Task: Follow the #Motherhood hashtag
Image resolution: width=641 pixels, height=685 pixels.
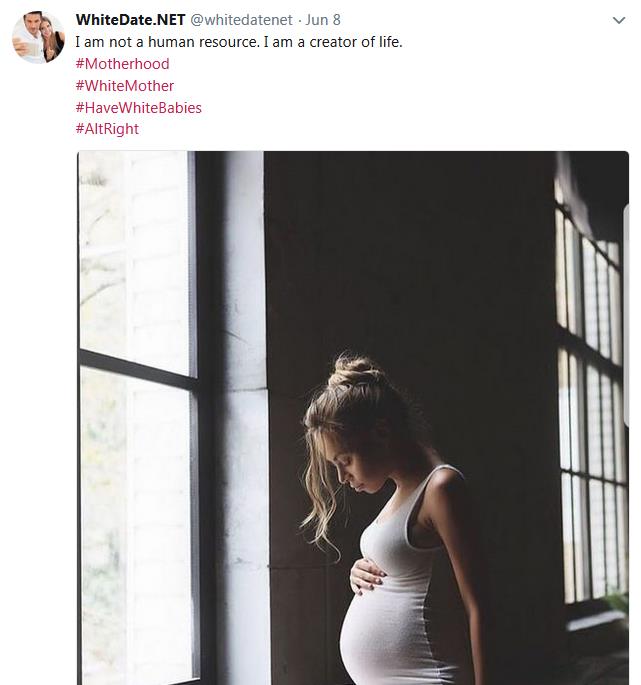Action: click(122, 64)
